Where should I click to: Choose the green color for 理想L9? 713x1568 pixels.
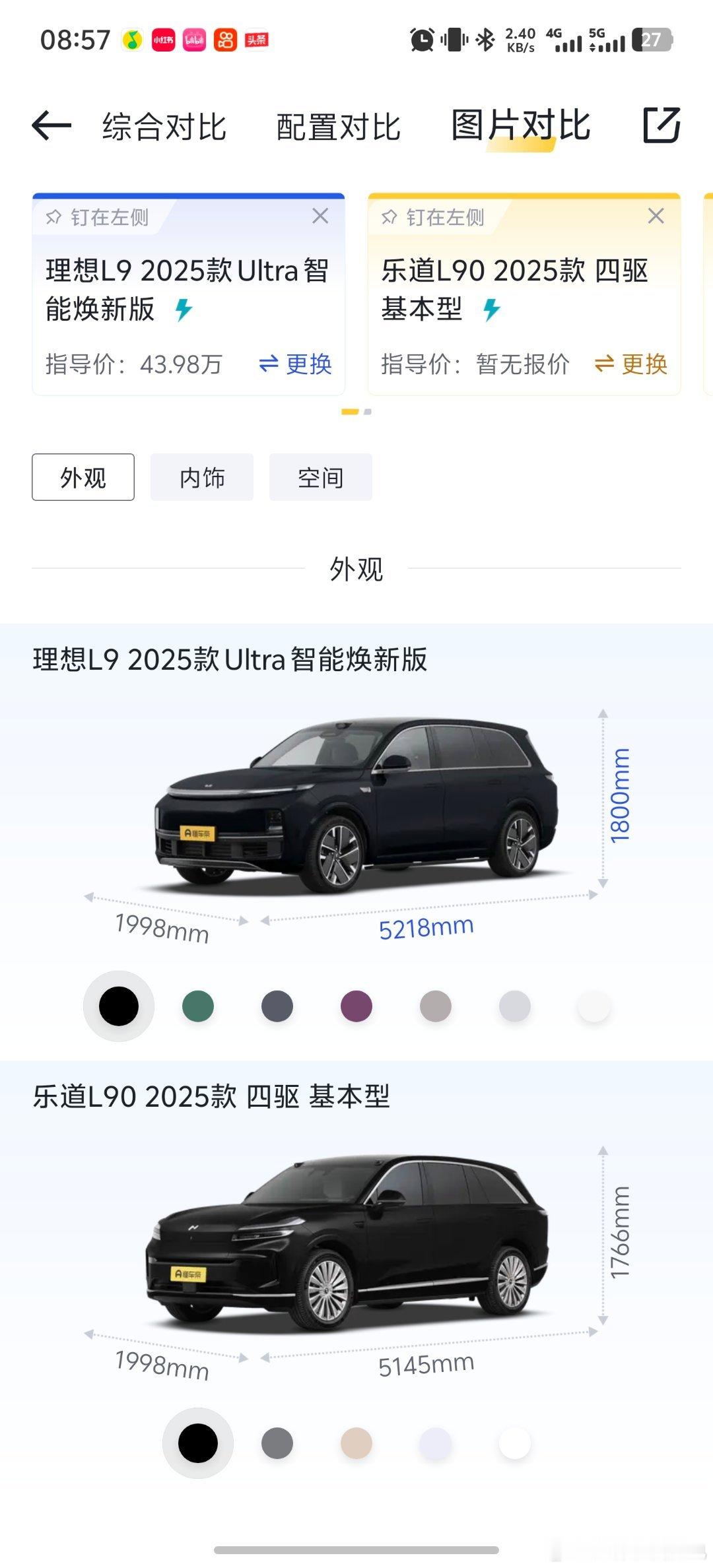tap(198, 1006)
